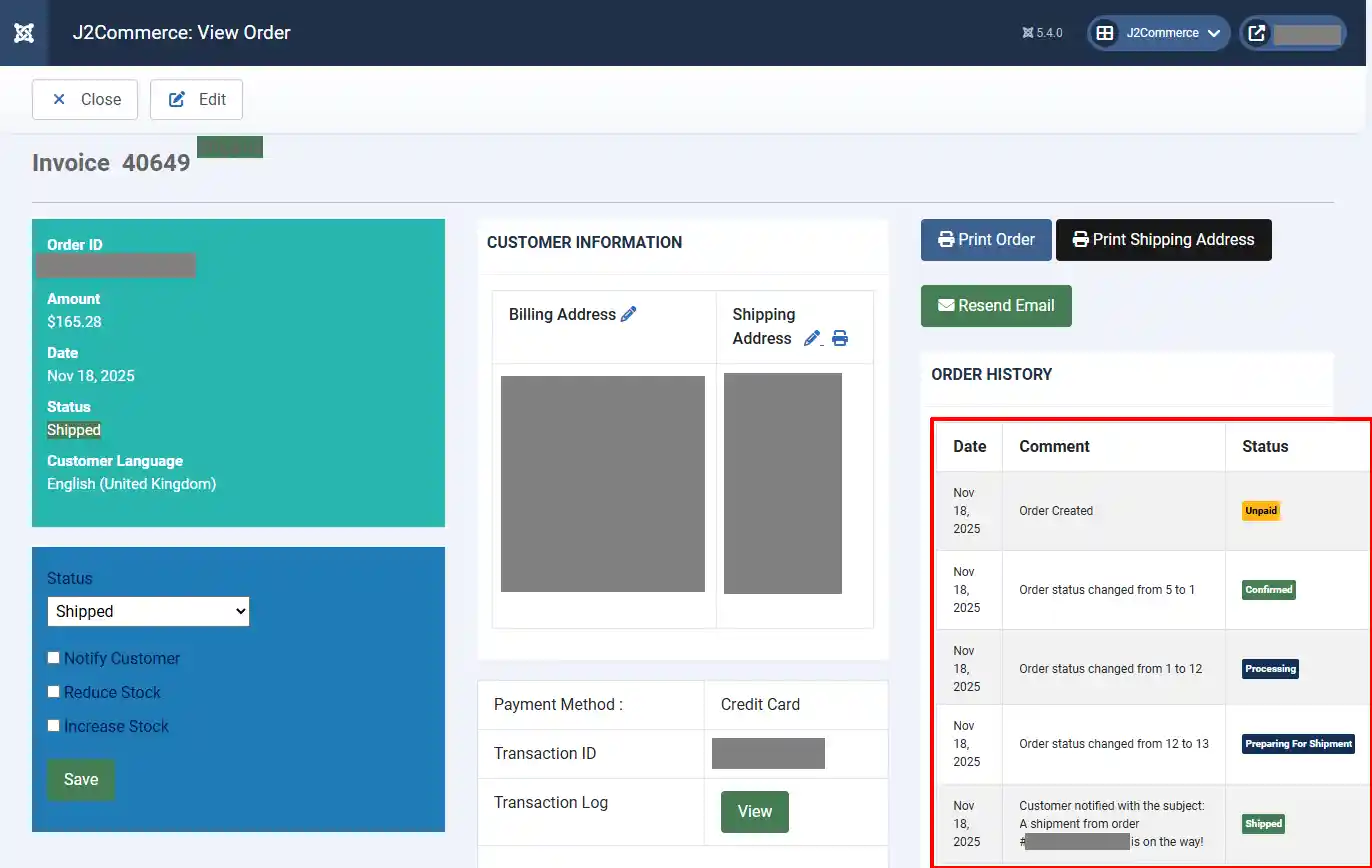1372x868 pixels.
Task: Click the amount $165.28
Action: (x=74, y=322)
